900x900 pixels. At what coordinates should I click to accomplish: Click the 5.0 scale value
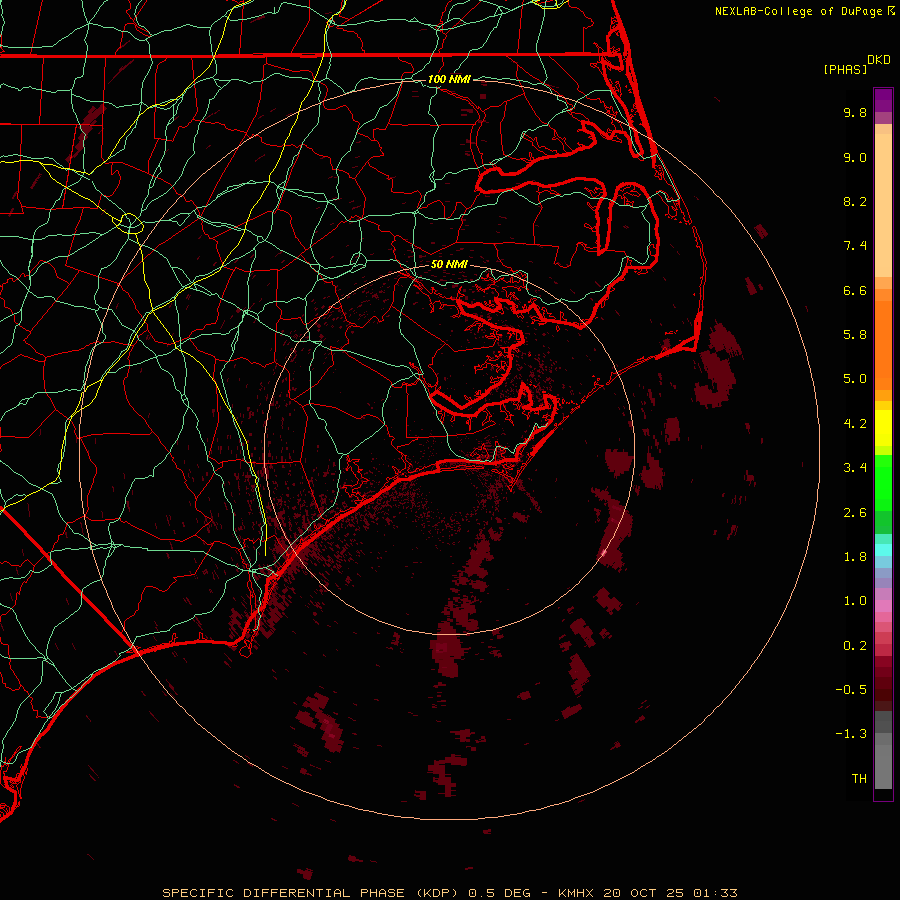tap(855, 379)
